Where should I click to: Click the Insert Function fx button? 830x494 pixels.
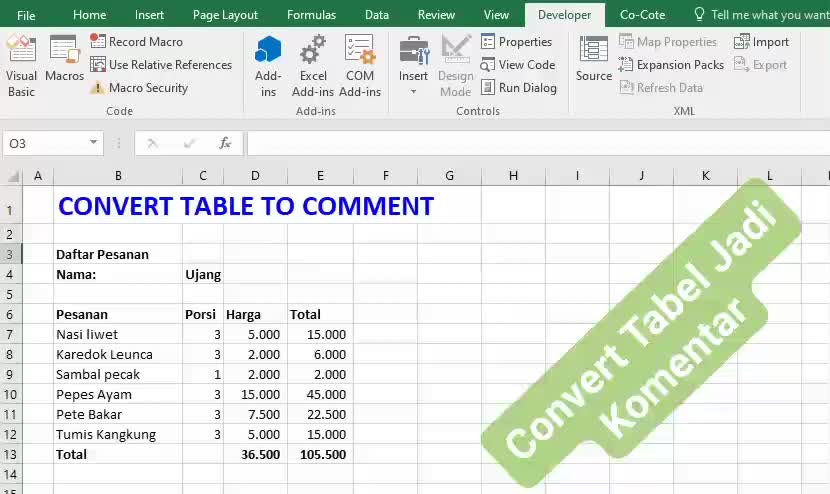point(225,143)
